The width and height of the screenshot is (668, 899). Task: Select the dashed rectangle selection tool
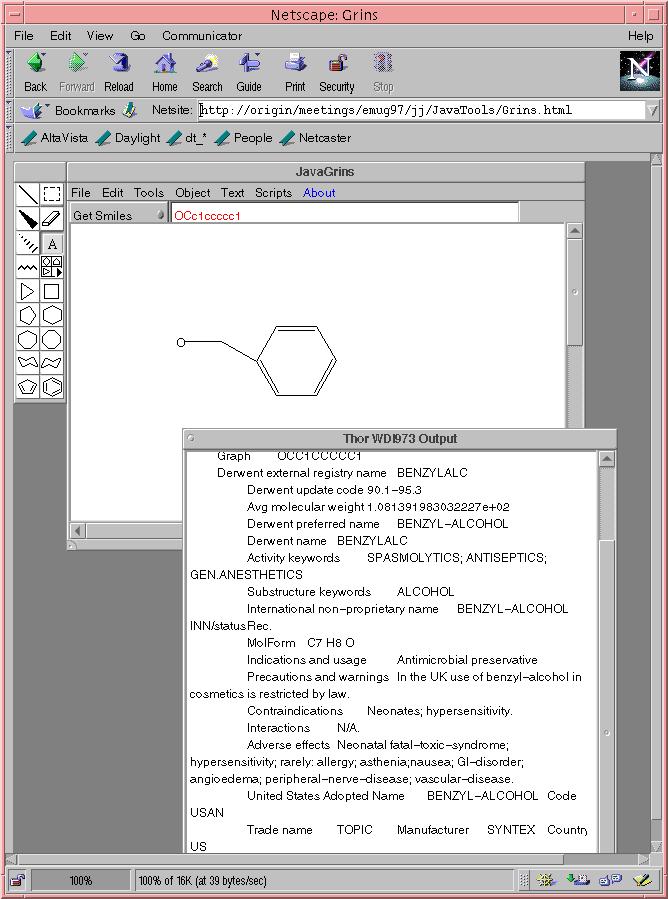pyautogui.click(x=52, y=194)
